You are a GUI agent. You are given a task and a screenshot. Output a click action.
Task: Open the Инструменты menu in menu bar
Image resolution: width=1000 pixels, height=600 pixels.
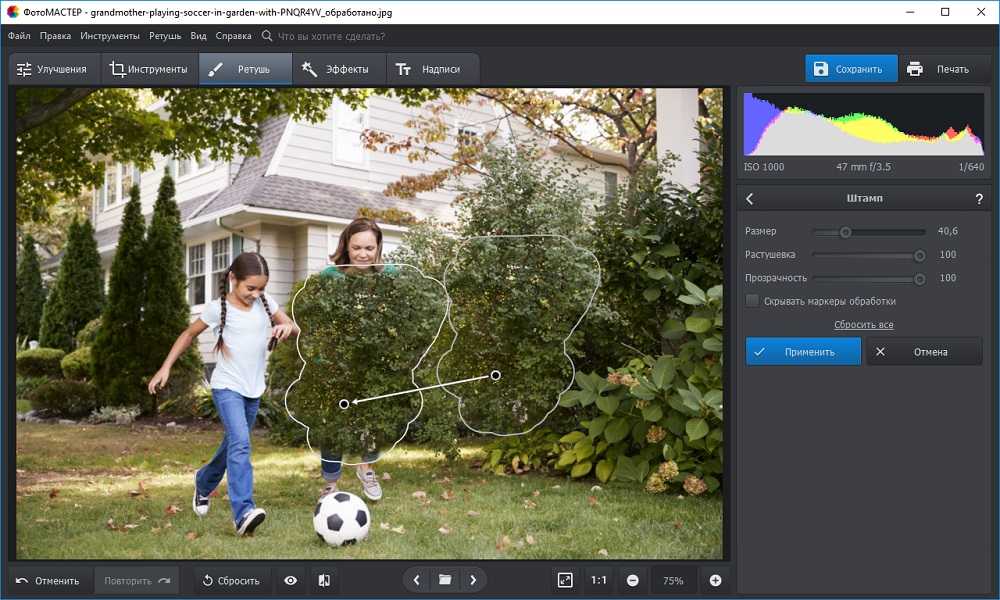click(110, 36)
